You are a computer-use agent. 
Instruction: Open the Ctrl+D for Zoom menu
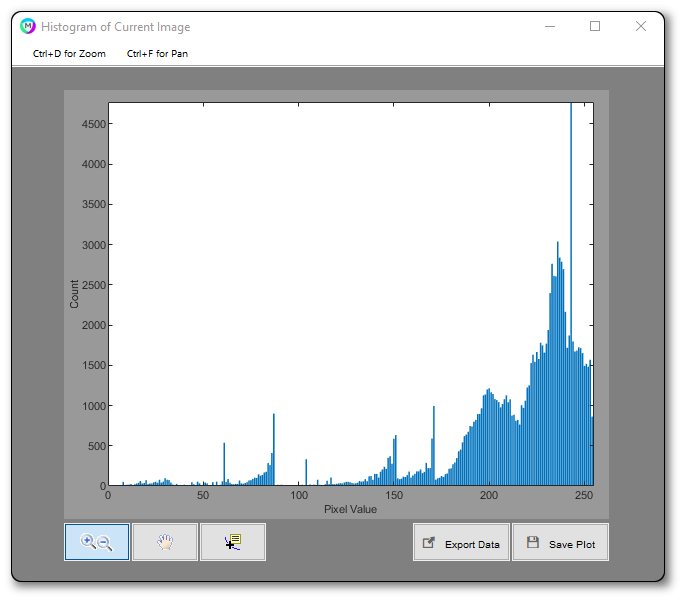coord(69,54)
